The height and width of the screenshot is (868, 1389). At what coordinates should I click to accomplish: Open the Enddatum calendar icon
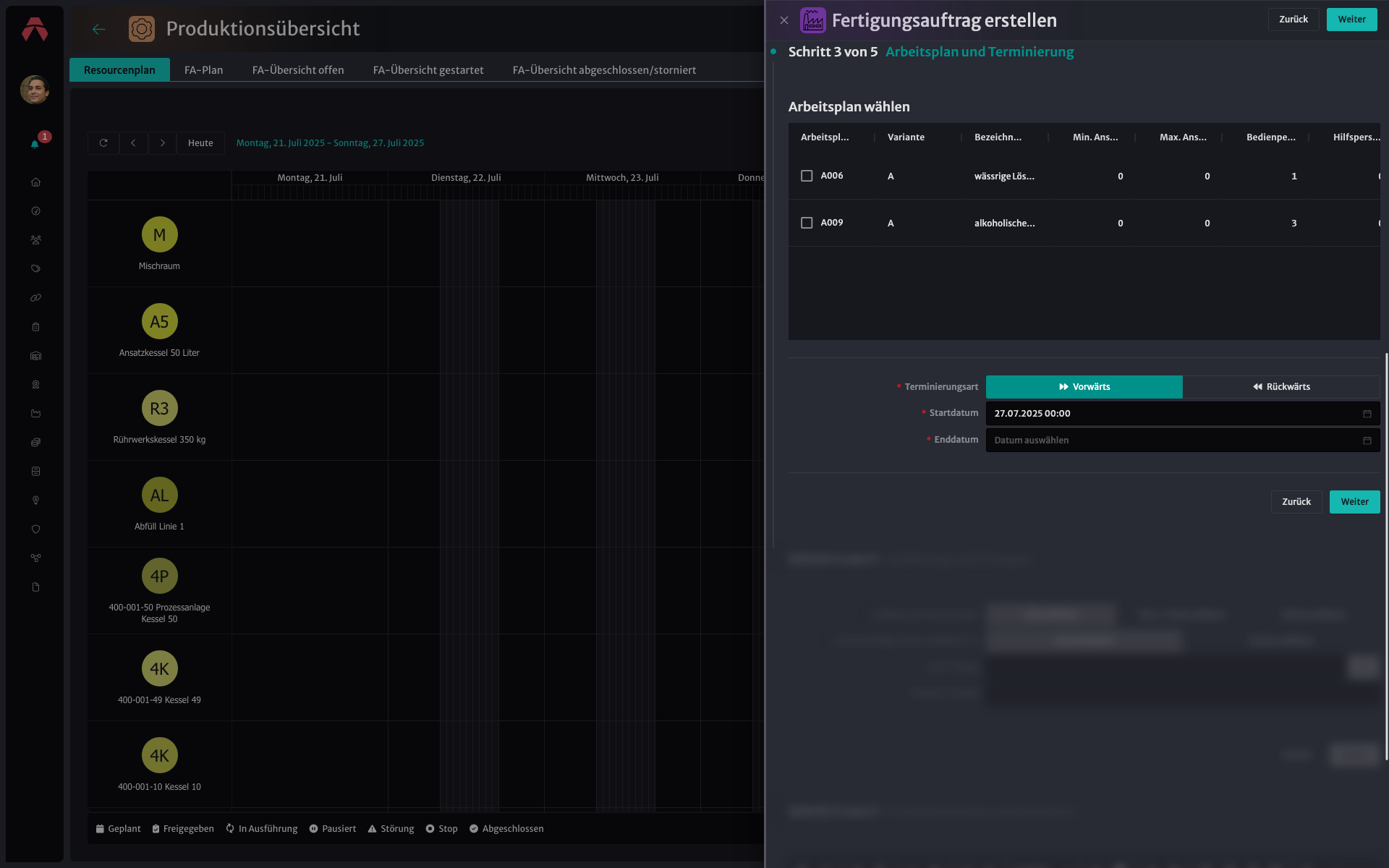coord(1367,441)
